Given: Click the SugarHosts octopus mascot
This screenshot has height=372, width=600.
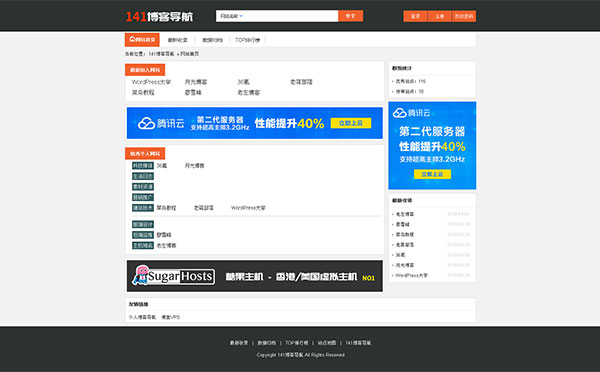Looking at the screenshot, I should (140, 275).
